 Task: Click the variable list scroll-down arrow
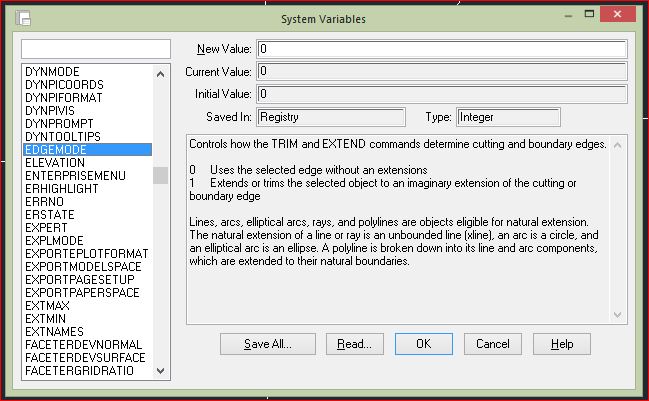161,371
